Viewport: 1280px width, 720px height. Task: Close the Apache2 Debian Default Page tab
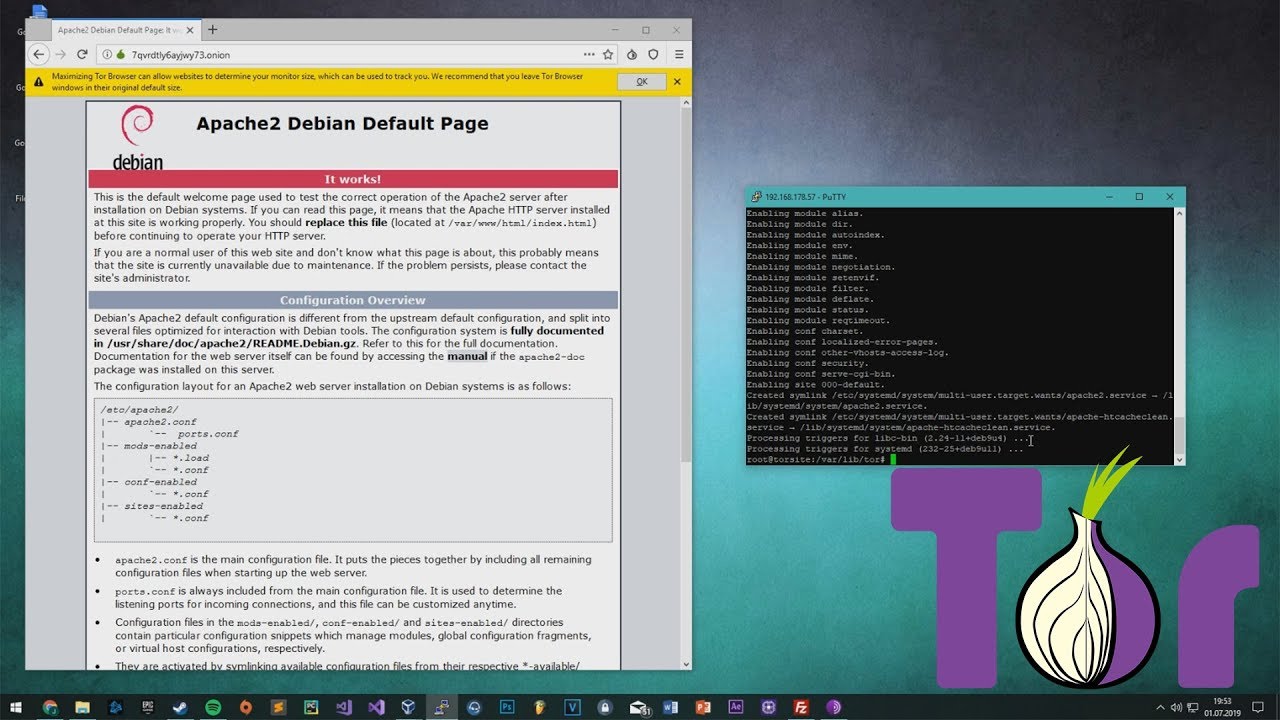[192, 30]
